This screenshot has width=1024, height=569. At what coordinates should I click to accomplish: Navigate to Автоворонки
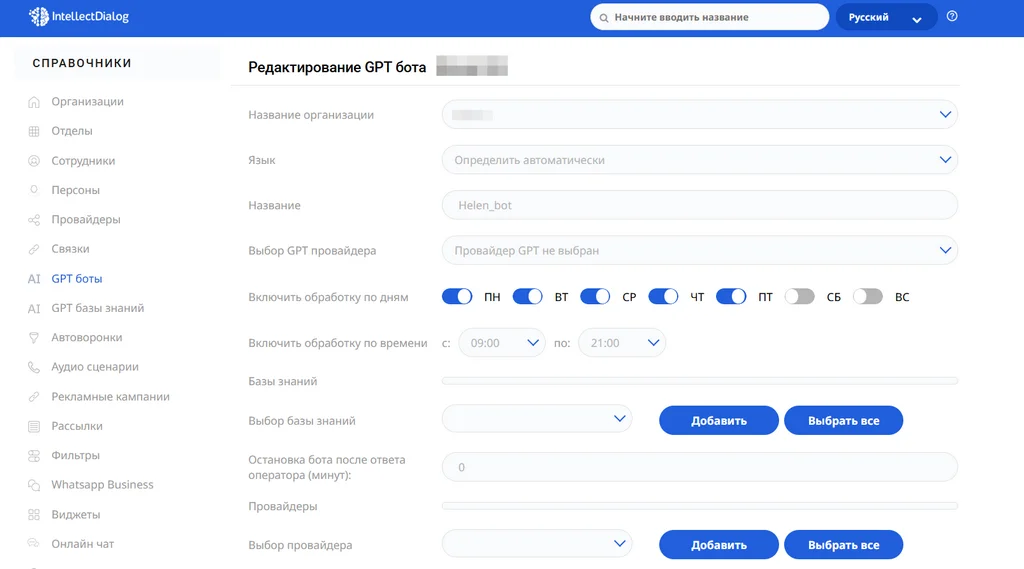[87, 338]
